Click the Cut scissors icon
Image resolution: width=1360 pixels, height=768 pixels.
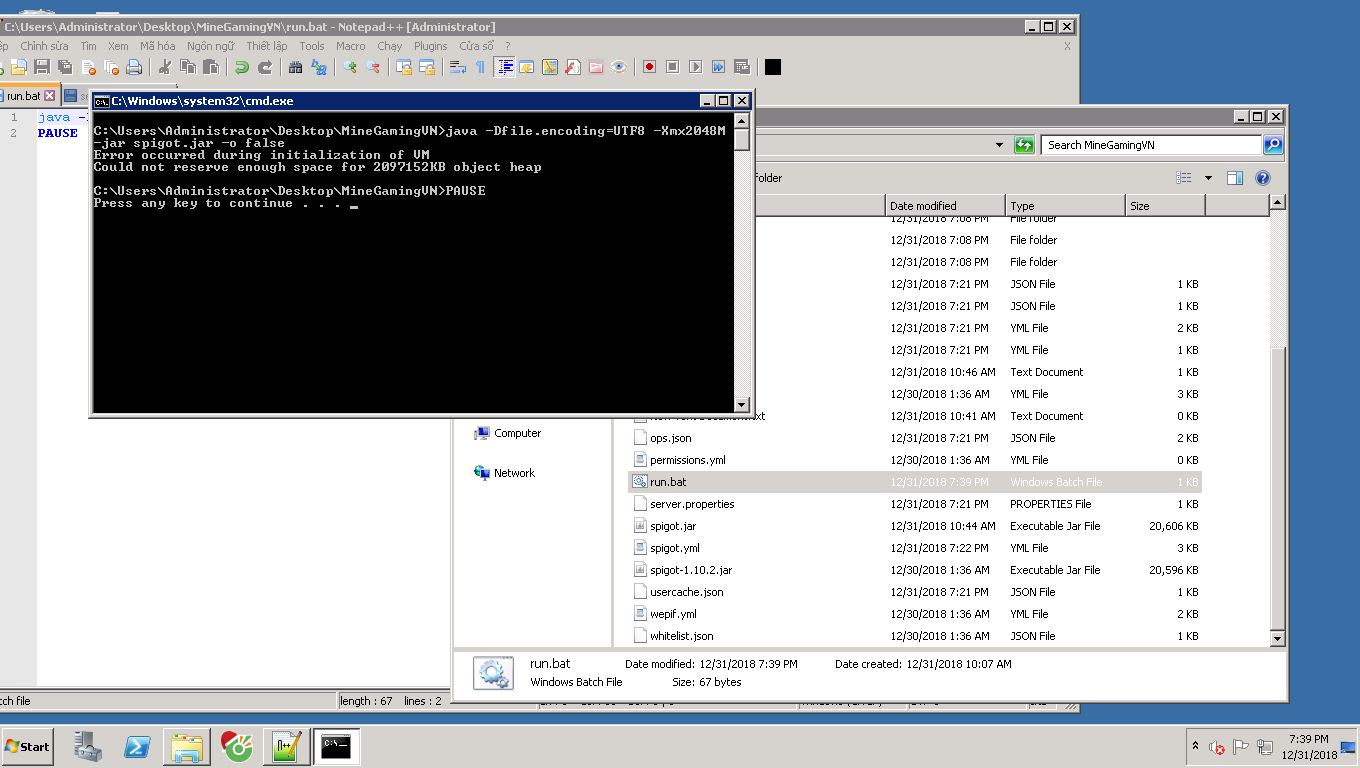[165, 67]
